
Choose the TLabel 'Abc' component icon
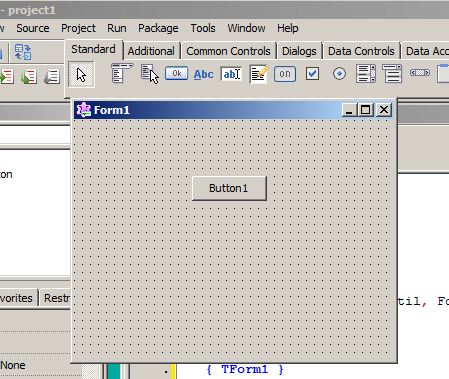click(x=204, y=74)
